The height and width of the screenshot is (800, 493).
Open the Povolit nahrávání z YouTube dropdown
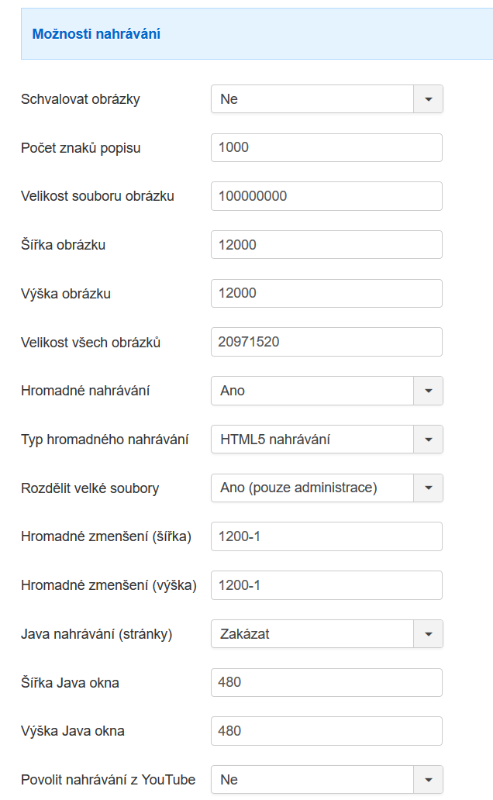(327, 780)
